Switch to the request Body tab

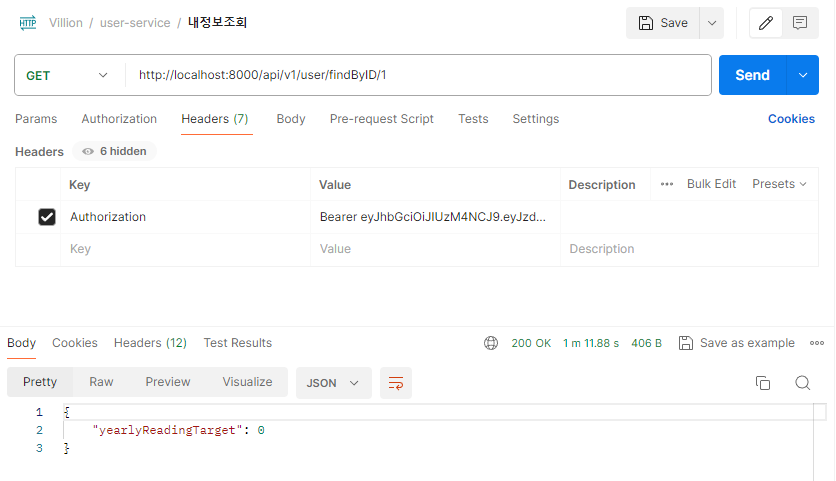[291, 119]
